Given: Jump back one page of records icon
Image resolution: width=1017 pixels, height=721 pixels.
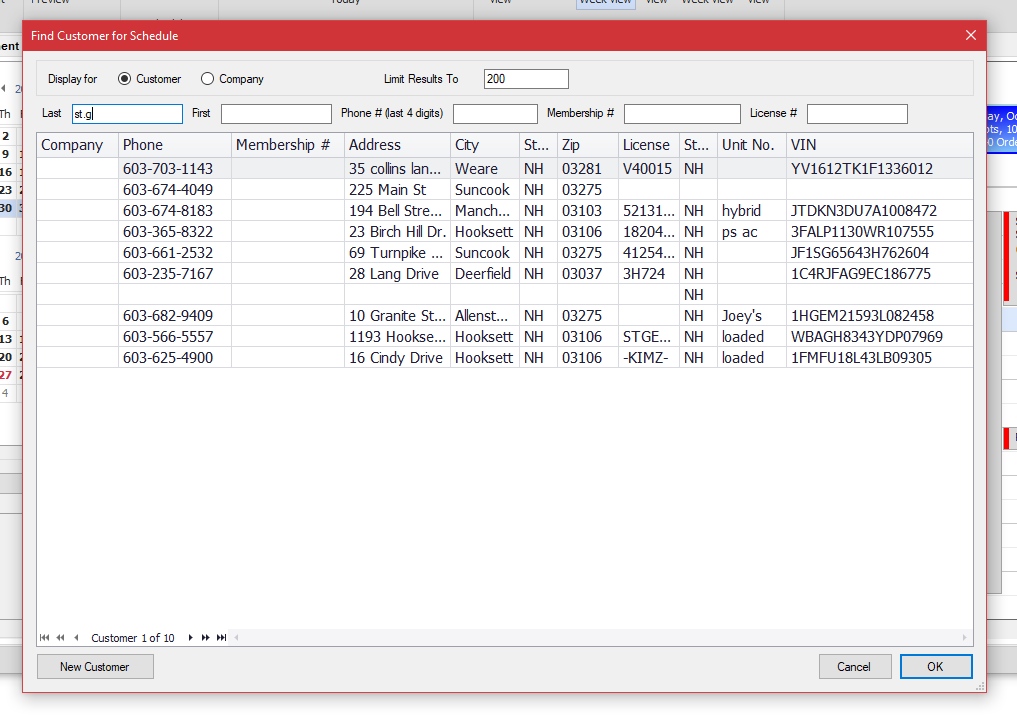Looking at the screenshot, I should [x=60, y=637].
